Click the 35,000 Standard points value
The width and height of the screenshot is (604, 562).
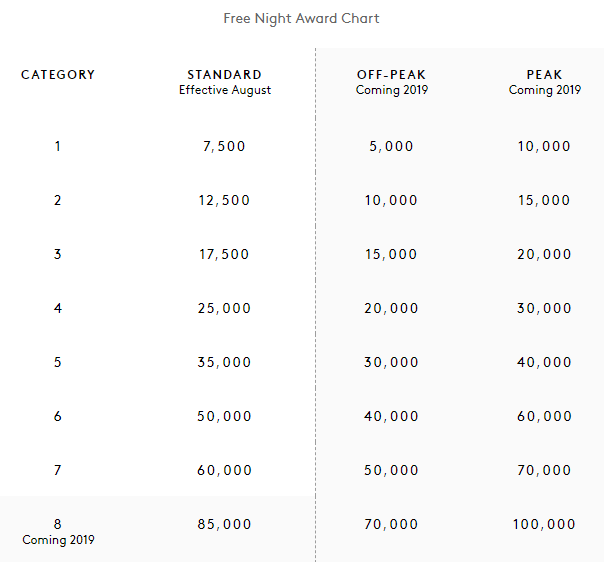225,362
